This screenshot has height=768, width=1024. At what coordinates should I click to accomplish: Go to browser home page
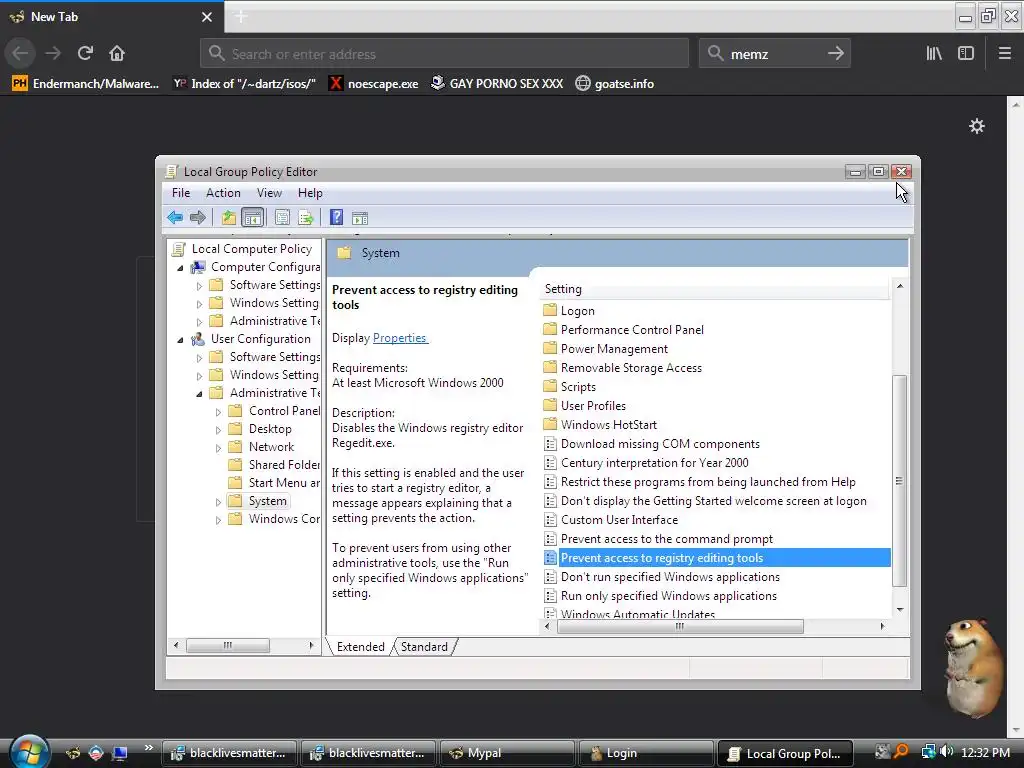click(117, 53)
